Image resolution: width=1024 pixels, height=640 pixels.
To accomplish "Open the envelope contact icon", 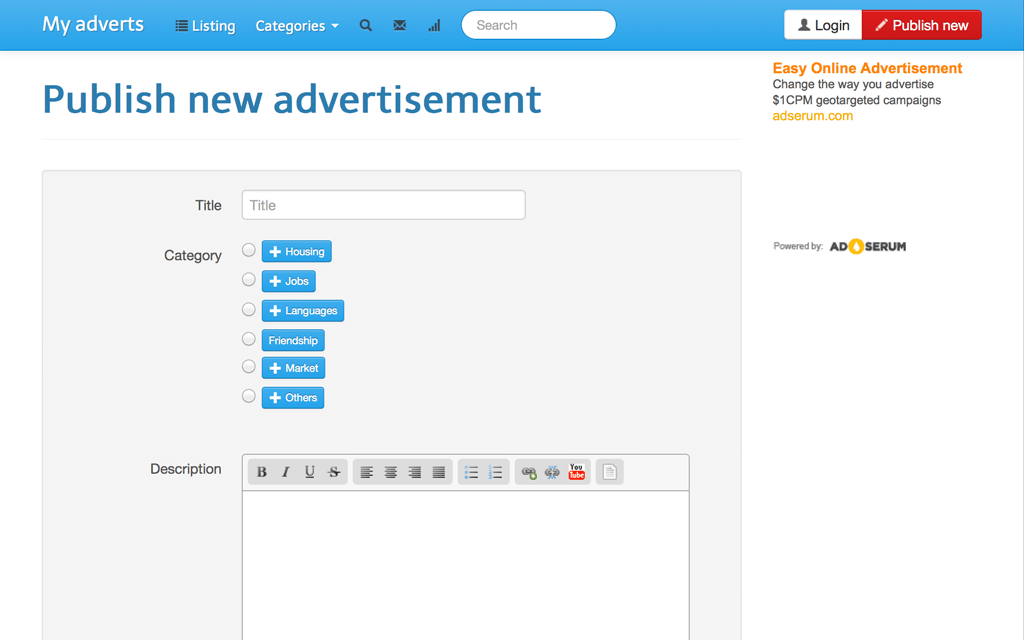I will 400,26.
